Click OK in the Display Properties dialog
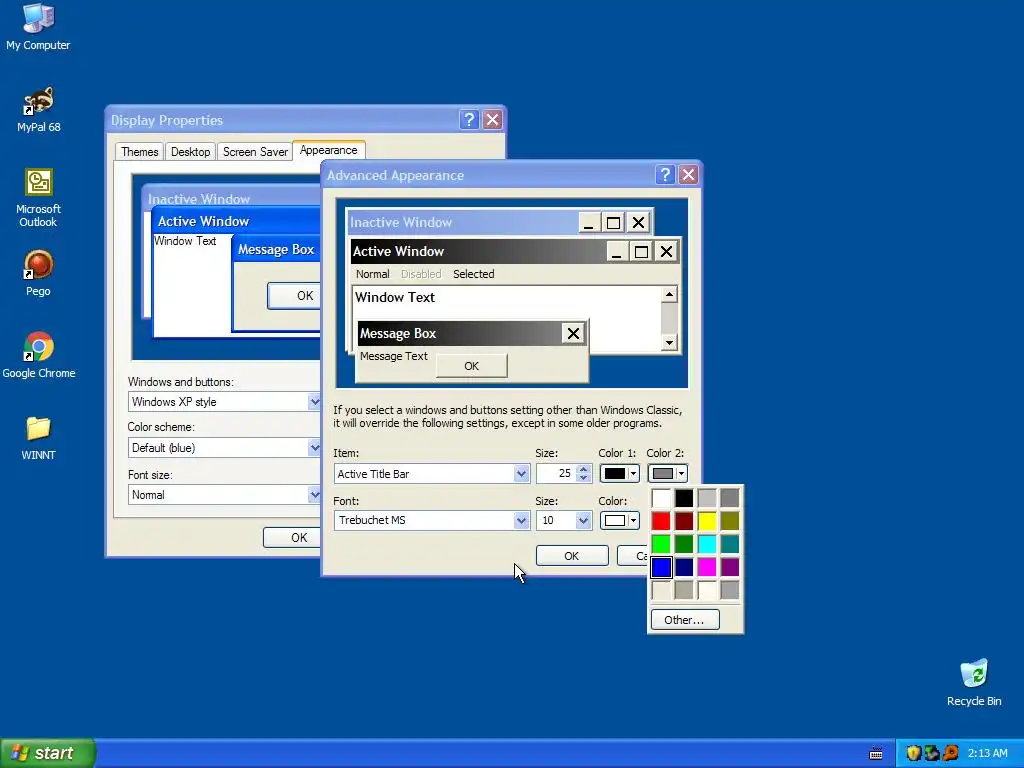Screen dimensions: 1024x768 (292, 537)
